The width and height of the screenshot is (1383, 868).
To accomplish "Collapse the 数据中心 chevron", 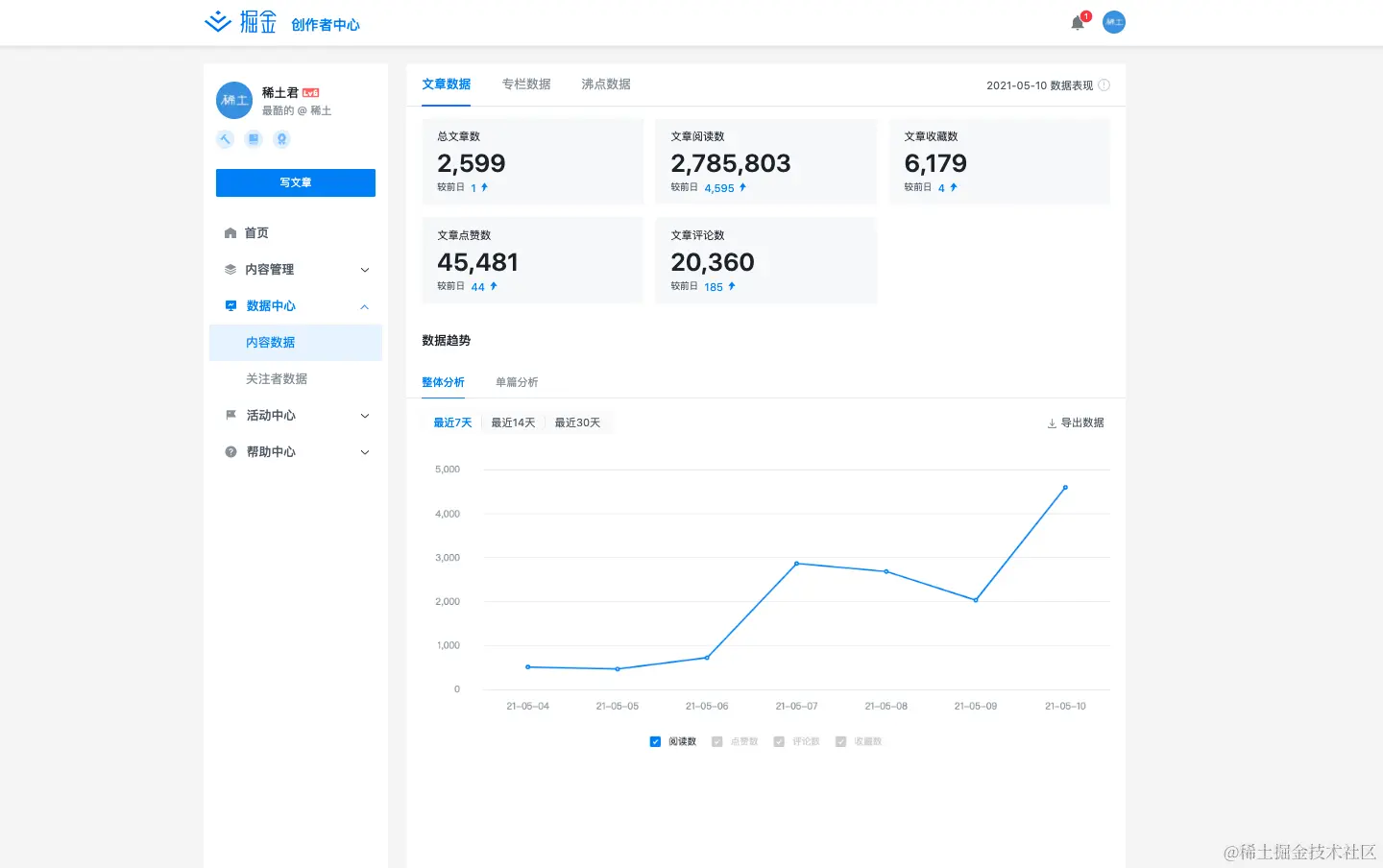I will pyautogui.click(x=365, y=307).
